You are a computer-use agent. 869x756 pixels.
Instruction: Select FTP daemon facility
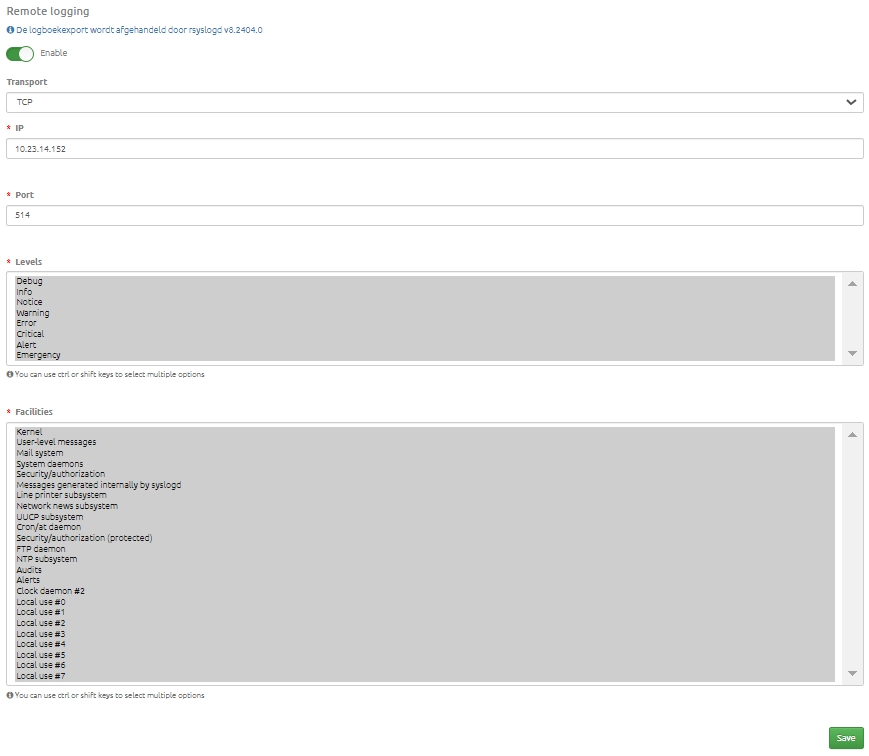[x=425, y=549]
